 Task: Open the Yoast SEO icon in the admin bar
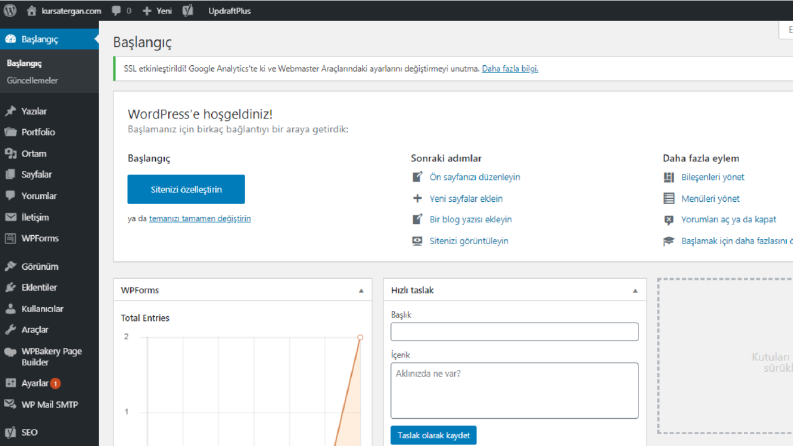pos(188,11)
